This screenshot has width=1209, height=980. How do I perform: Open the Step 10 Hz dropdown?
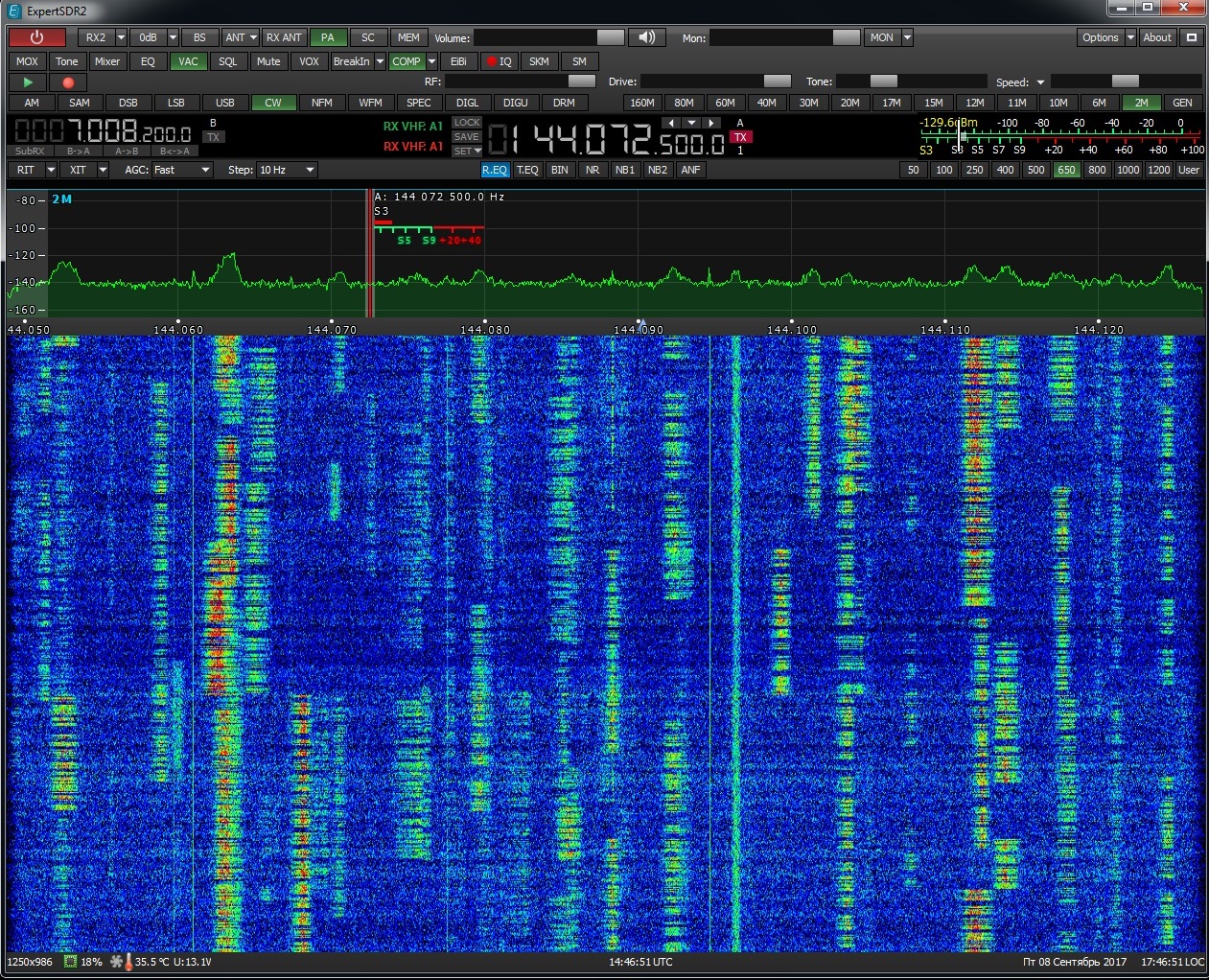pos(286,170)
